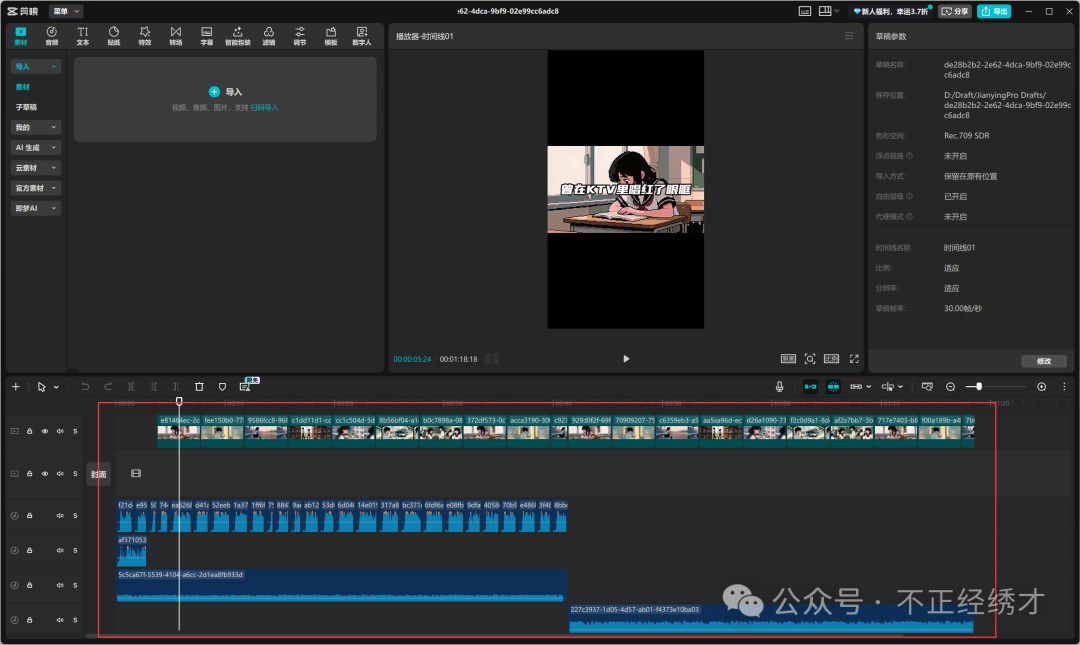Click the microphone voiceover record icon

(x=779, y=386)
